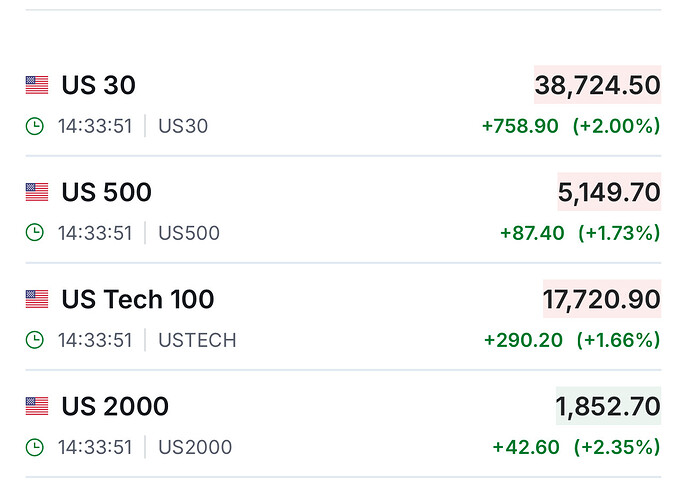The width and height of the screenshot is (687, 500).
Task: Click the clock icon in US 500 row
Action: coord(35,233)
